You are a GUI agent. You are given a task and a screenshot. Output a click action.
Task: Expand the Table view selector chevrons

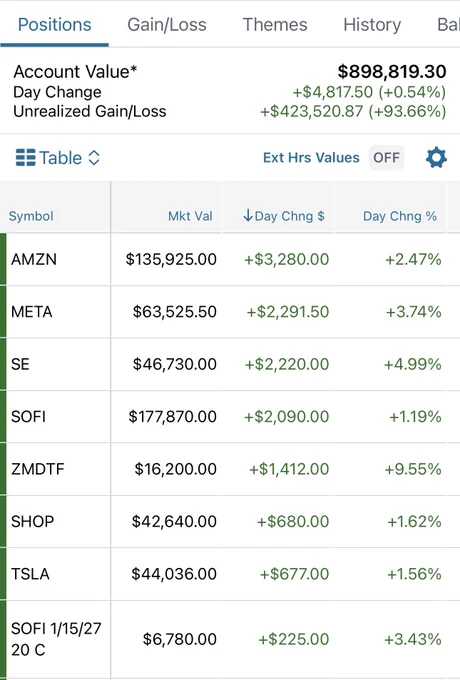(x=94, y=157)
